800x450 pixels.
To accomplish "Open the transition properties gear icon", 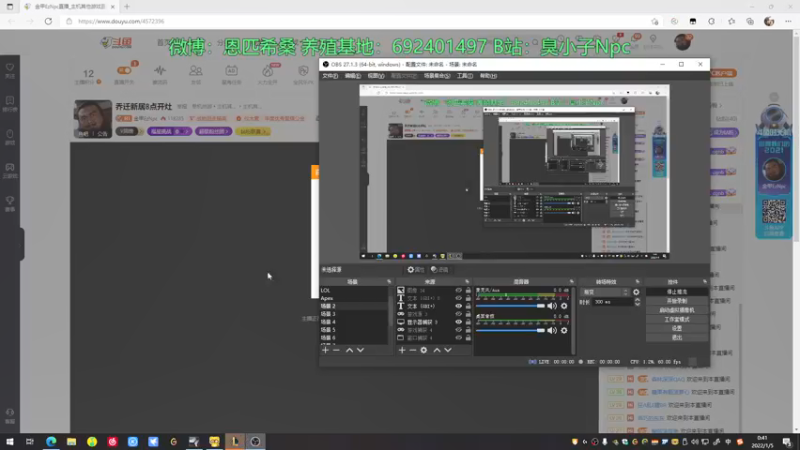I will 636,292.
